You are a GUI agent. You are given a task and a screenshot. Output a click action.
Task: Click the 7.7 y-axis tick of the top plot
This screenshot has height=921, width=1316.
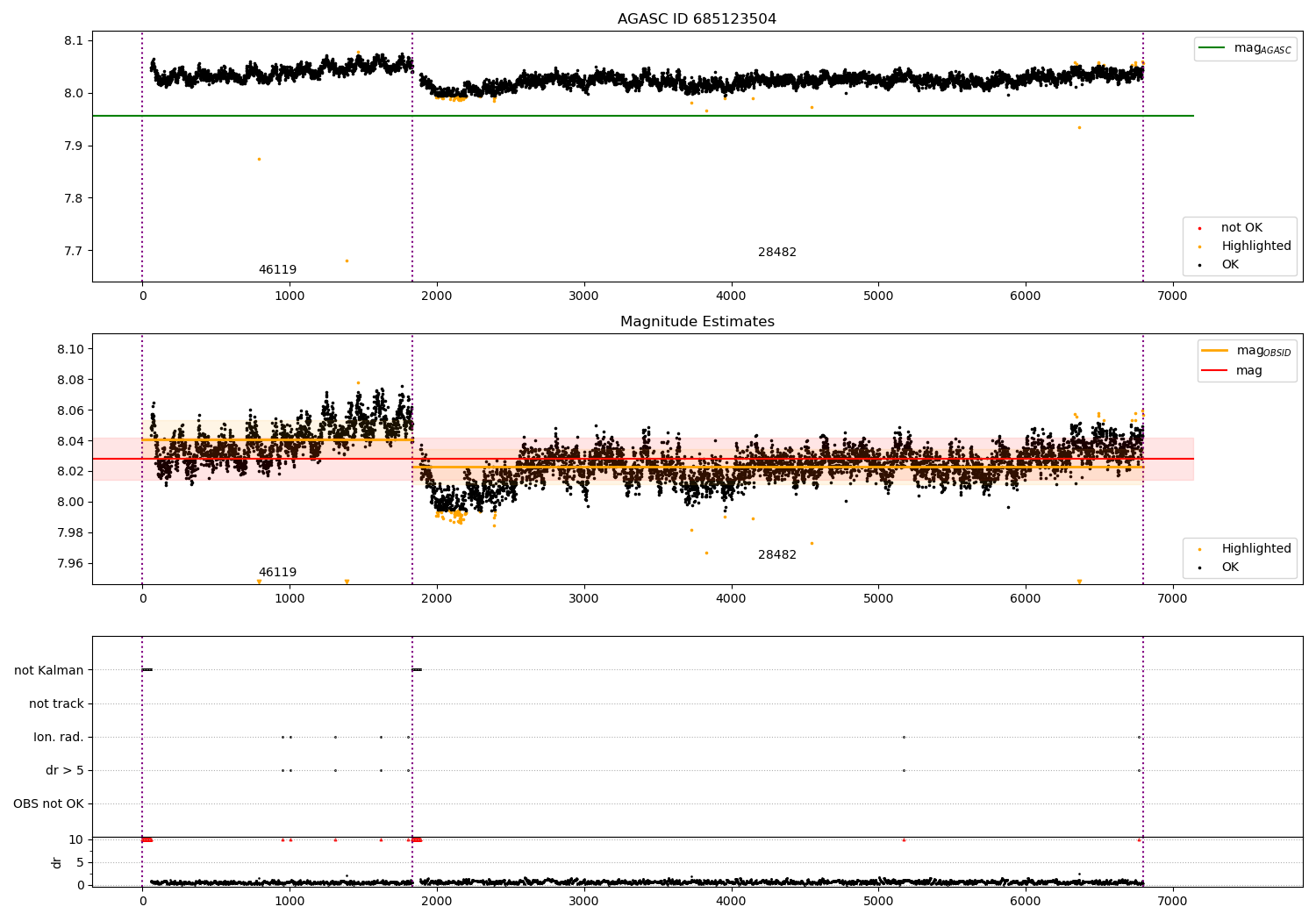[x=74, y=251]
